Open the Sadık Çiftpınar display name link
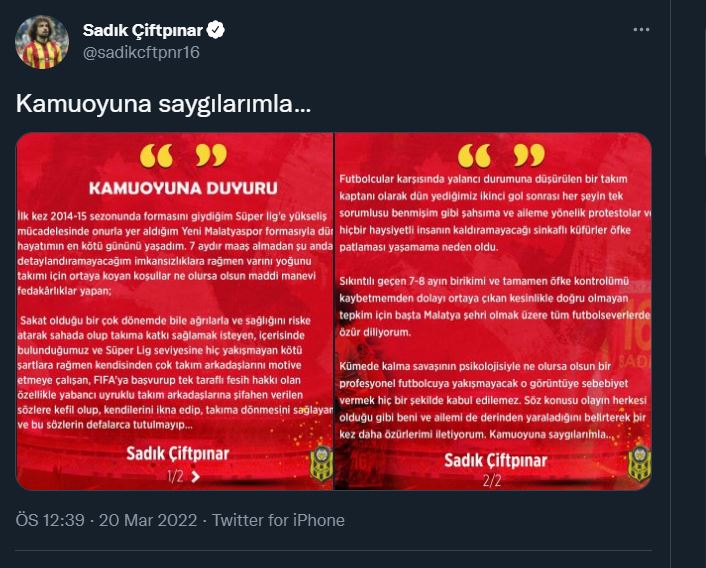Screen dimensions: 706x568 [x=143, y=30]
